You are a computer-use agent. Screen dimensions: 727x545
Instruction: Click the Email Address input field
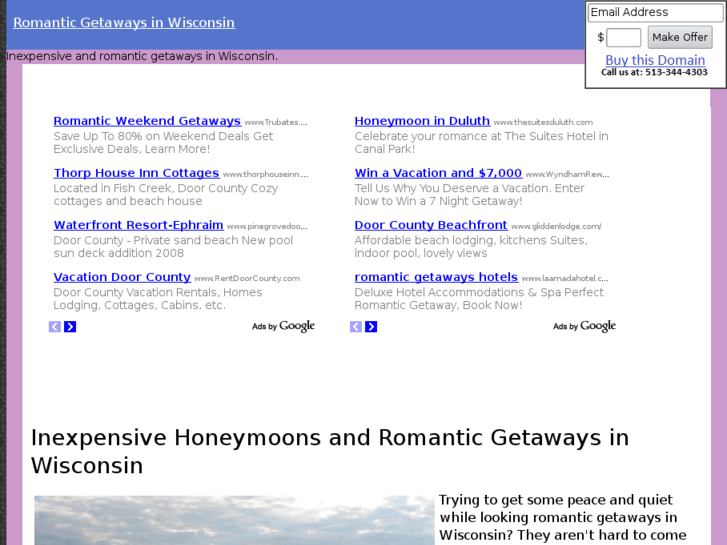pos(656,13)
